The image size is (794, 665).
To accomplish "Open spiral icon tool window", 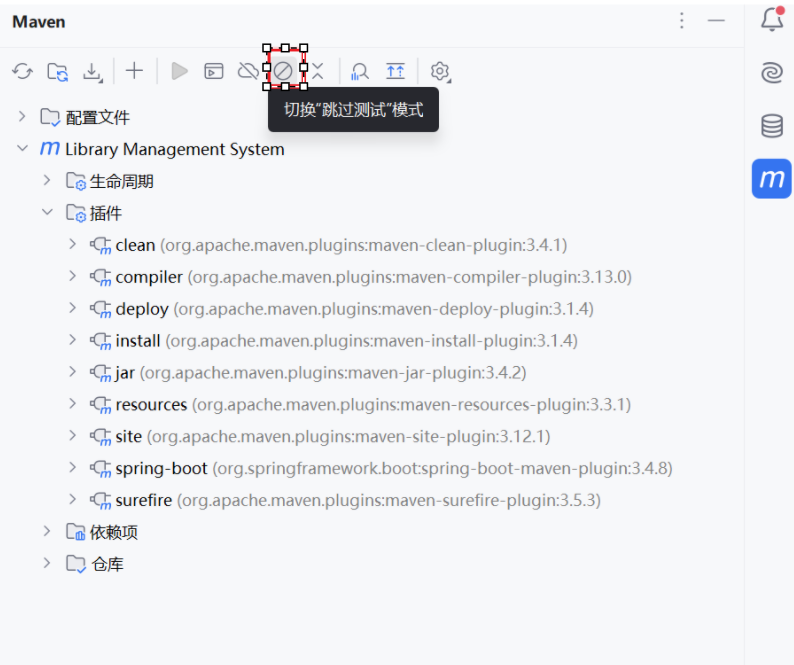I will tap(772, 72).
